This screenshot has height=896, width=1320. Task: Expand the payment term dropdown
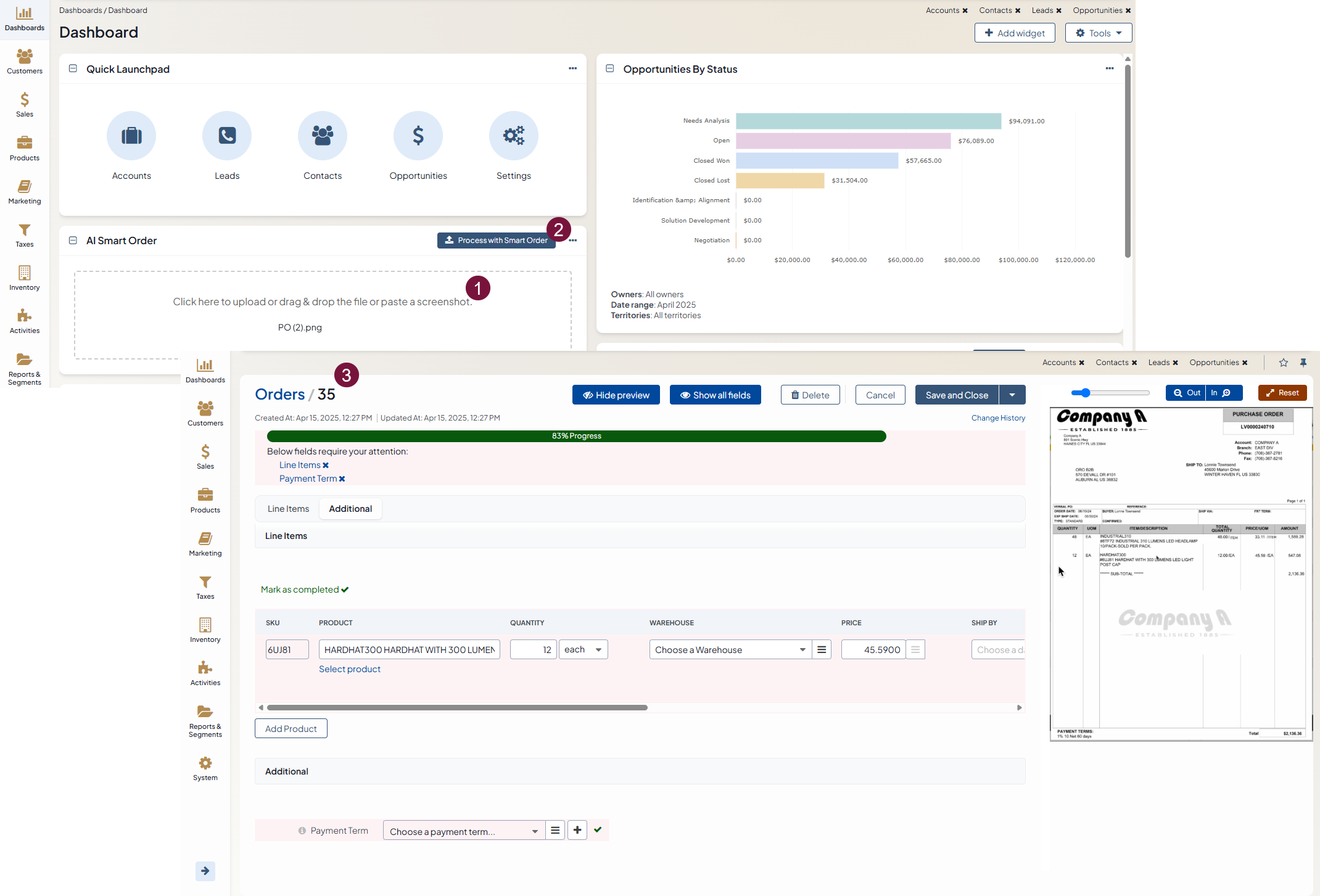(463, 831)
